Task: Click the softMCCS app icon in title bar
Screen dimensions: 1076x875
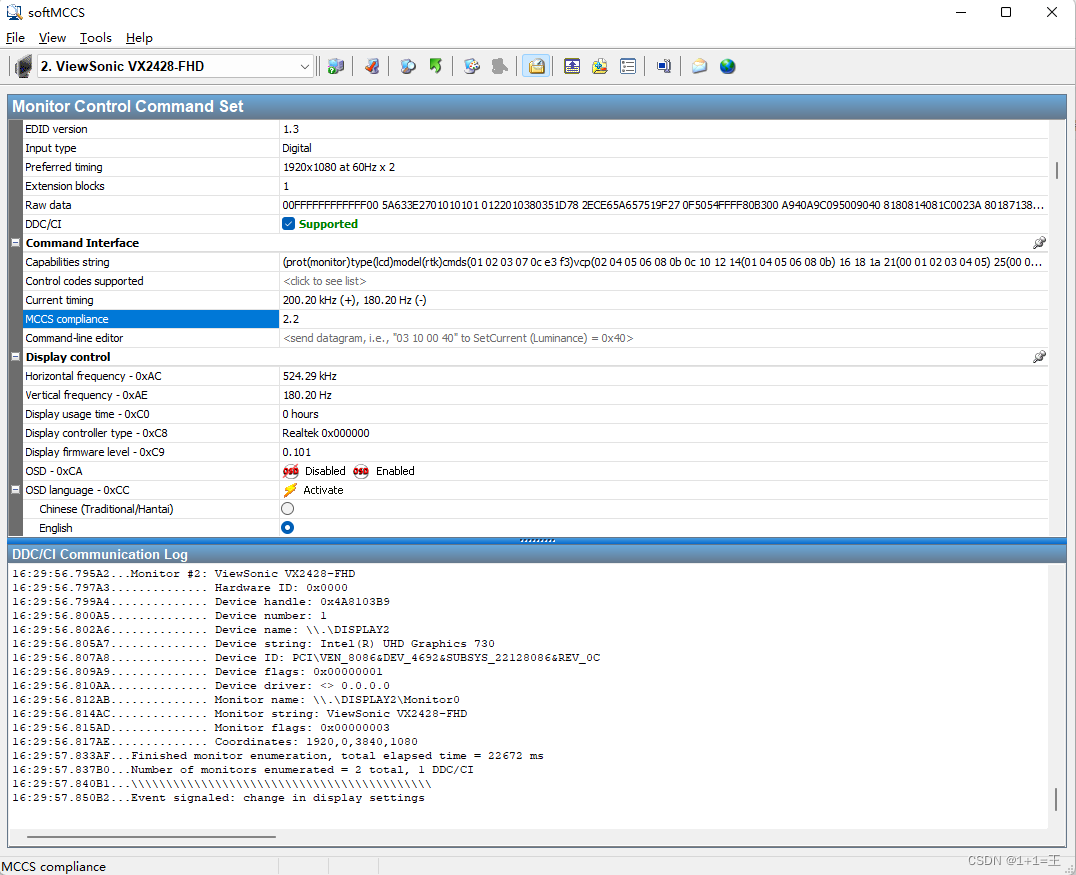Action: (14, 12)
